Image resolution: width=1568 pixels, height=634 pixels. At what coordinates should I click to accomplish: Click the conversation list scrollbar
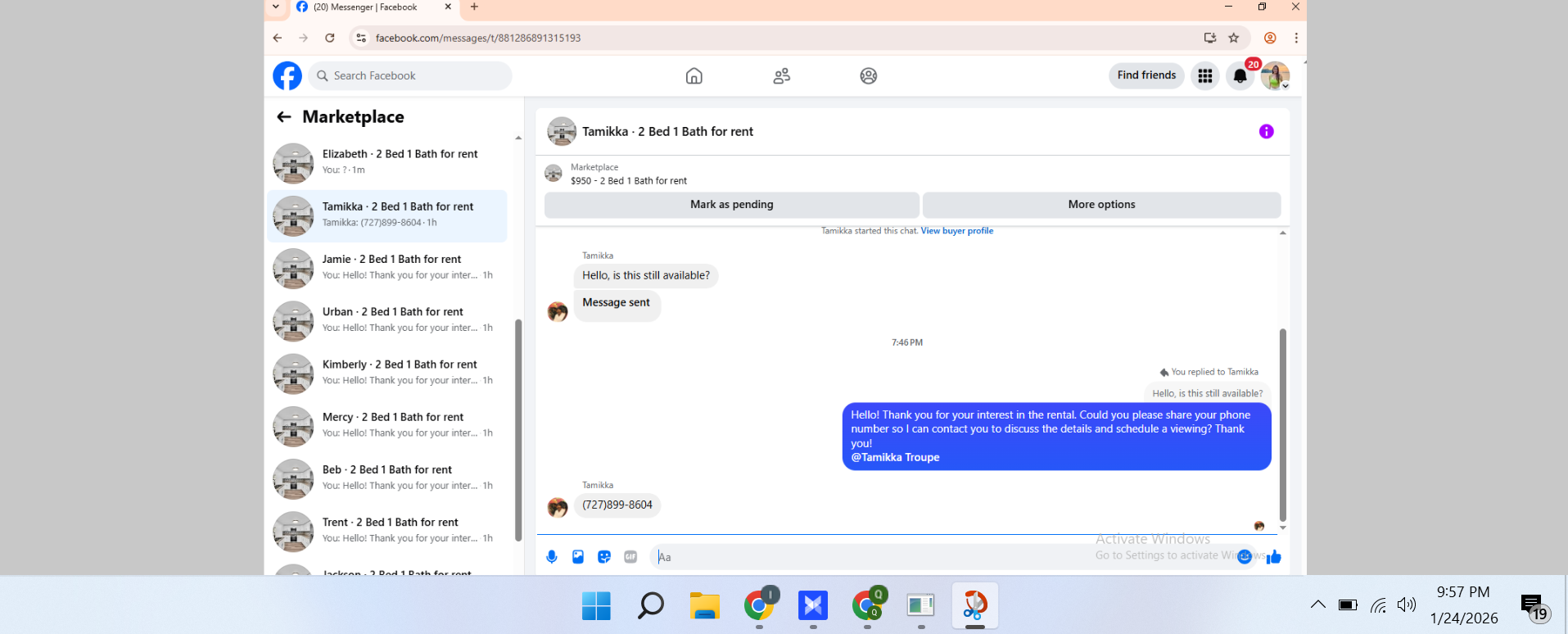point(518,430)
